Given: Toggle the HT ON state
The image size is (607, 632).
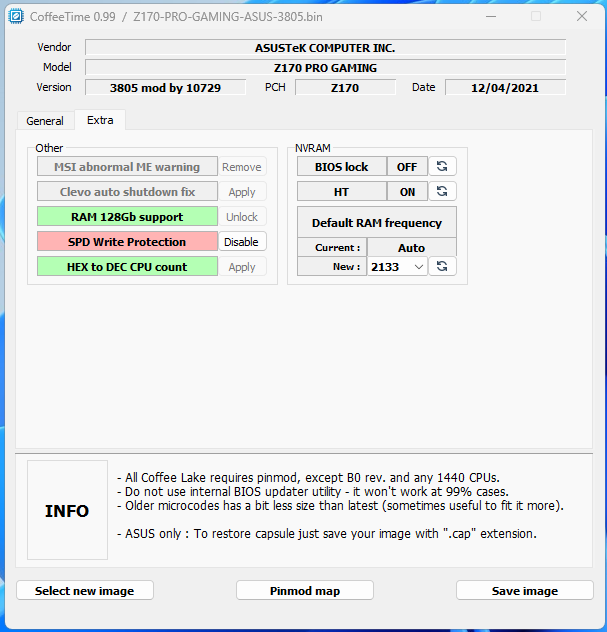Looking at the screenshot, I should [407, 191].
